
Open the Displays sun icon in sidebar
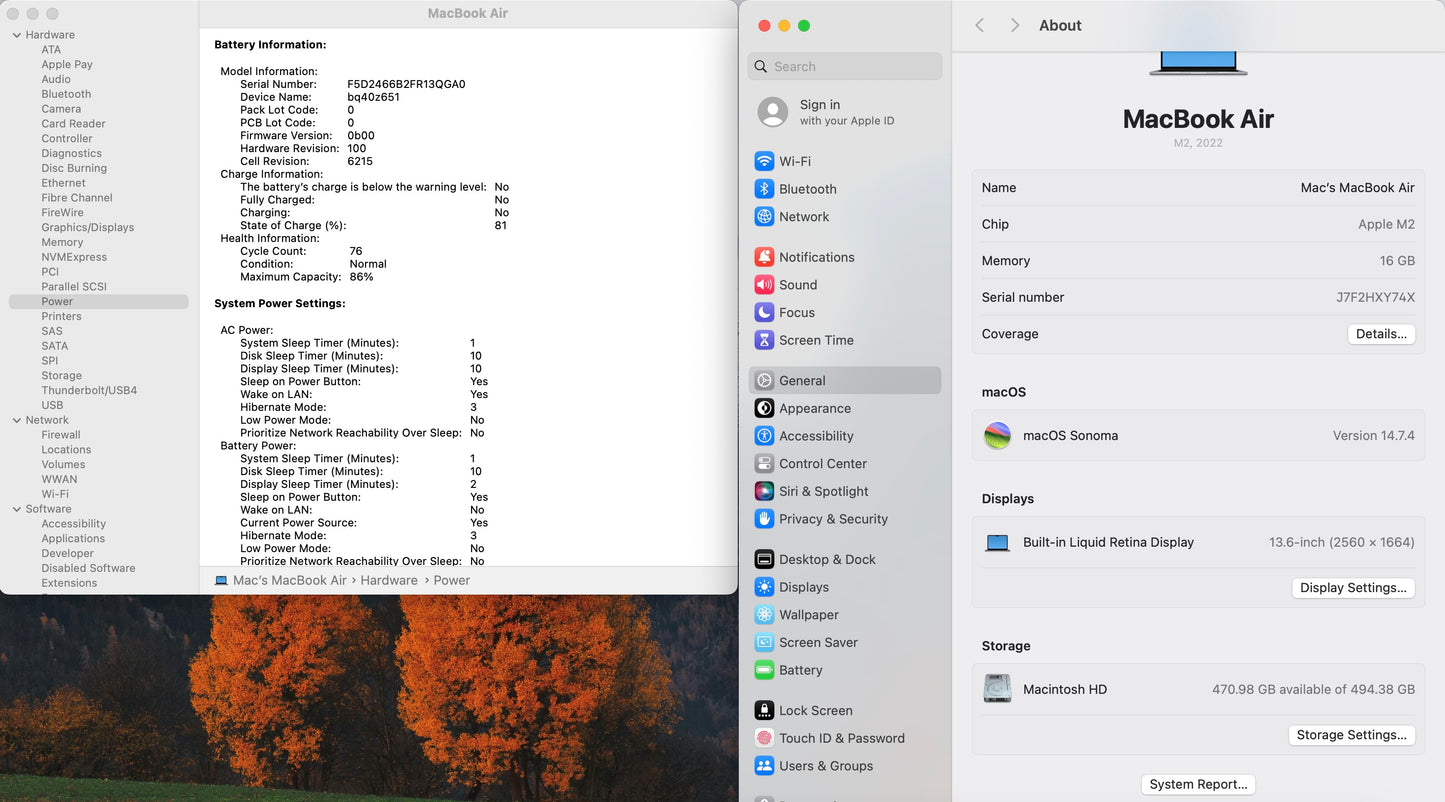[764, 587]
